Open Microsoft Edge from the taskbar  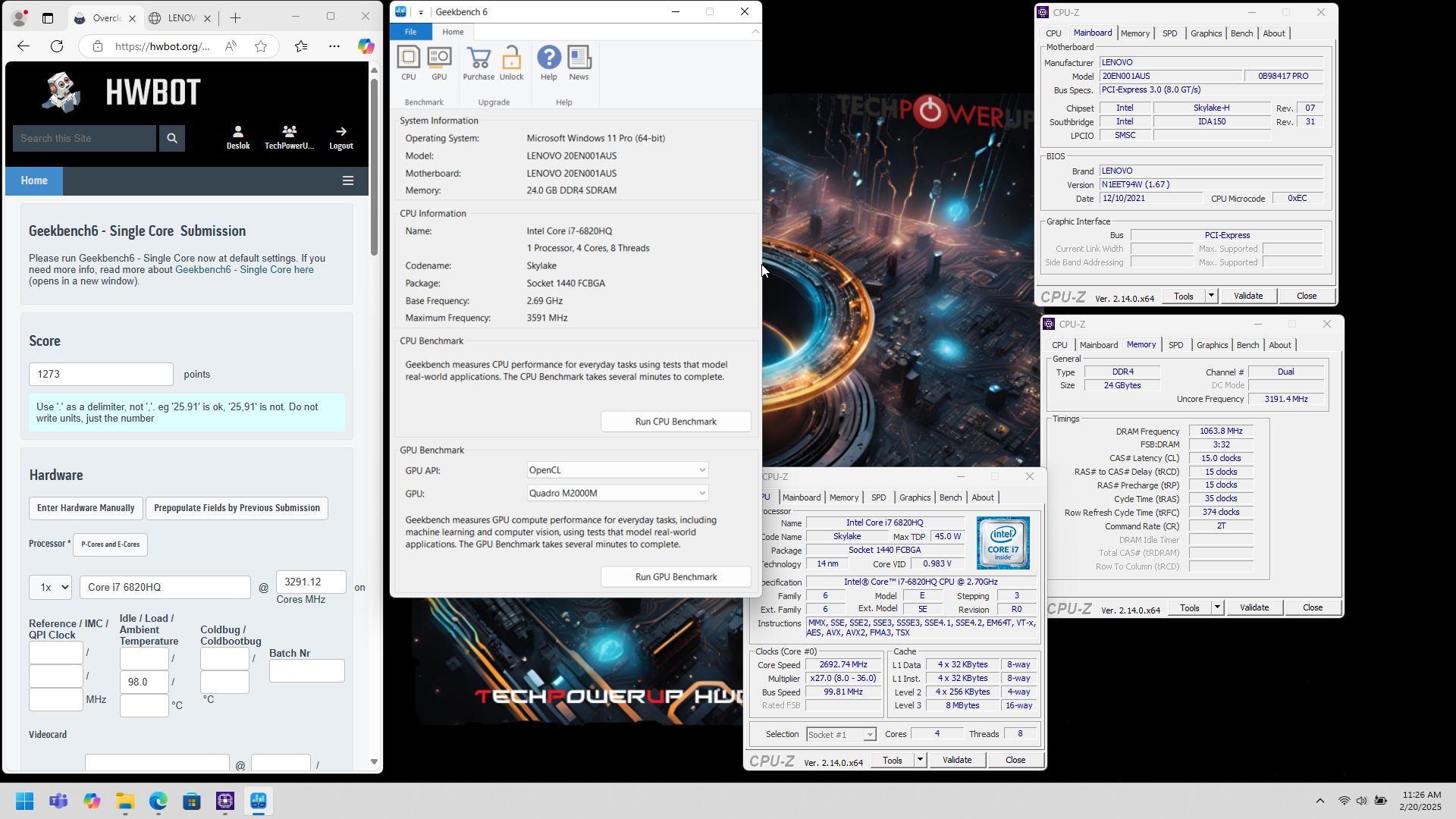(x=158, y=801)
